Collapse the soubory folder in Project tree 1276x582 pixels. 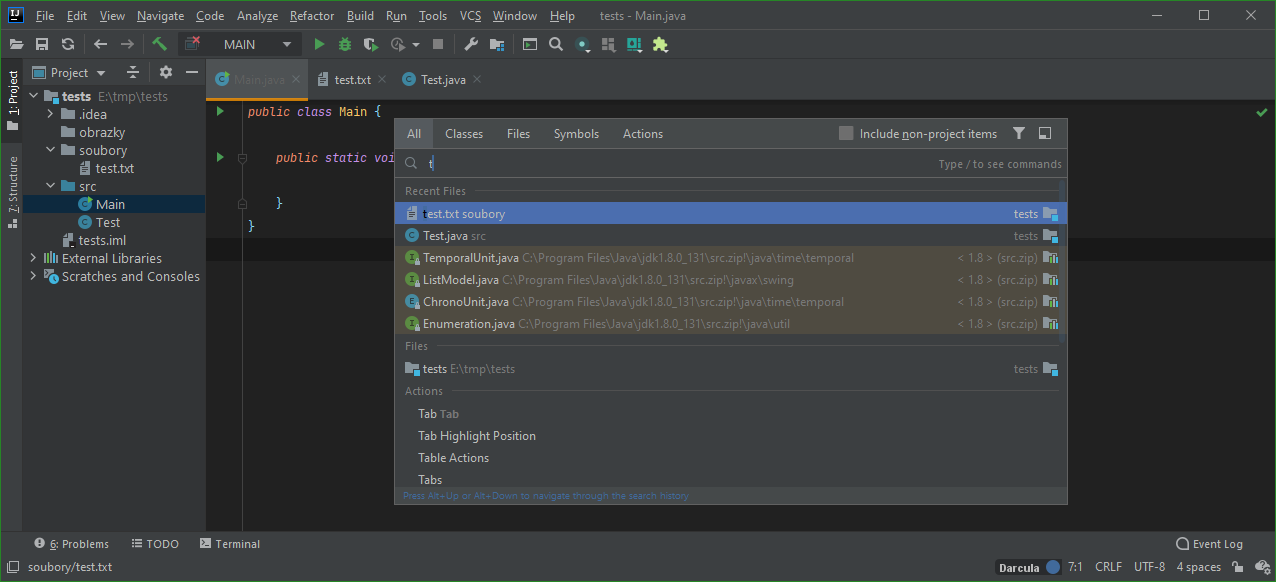(50, 149)
